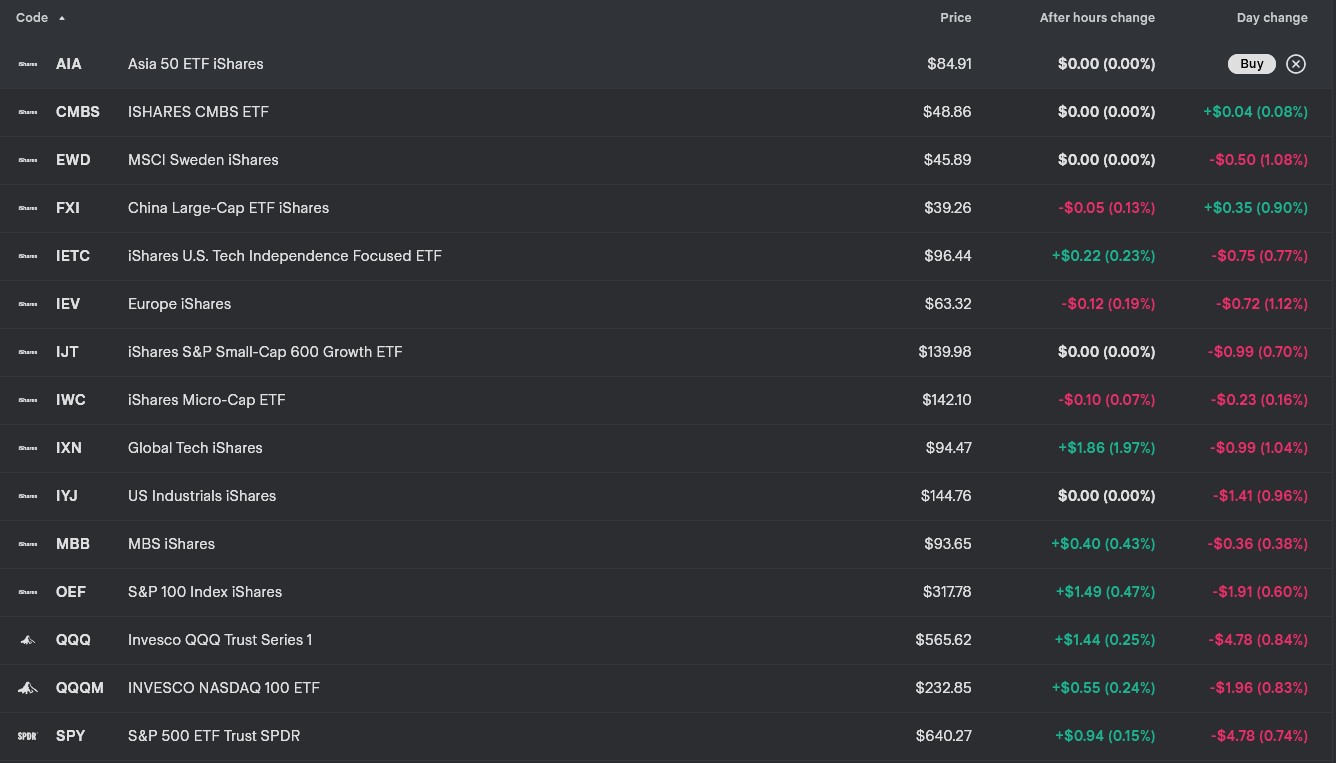The image size is (1336, 763).
Task: Click the SPDR logo icon beside SPY
Action: pos(28,736)
